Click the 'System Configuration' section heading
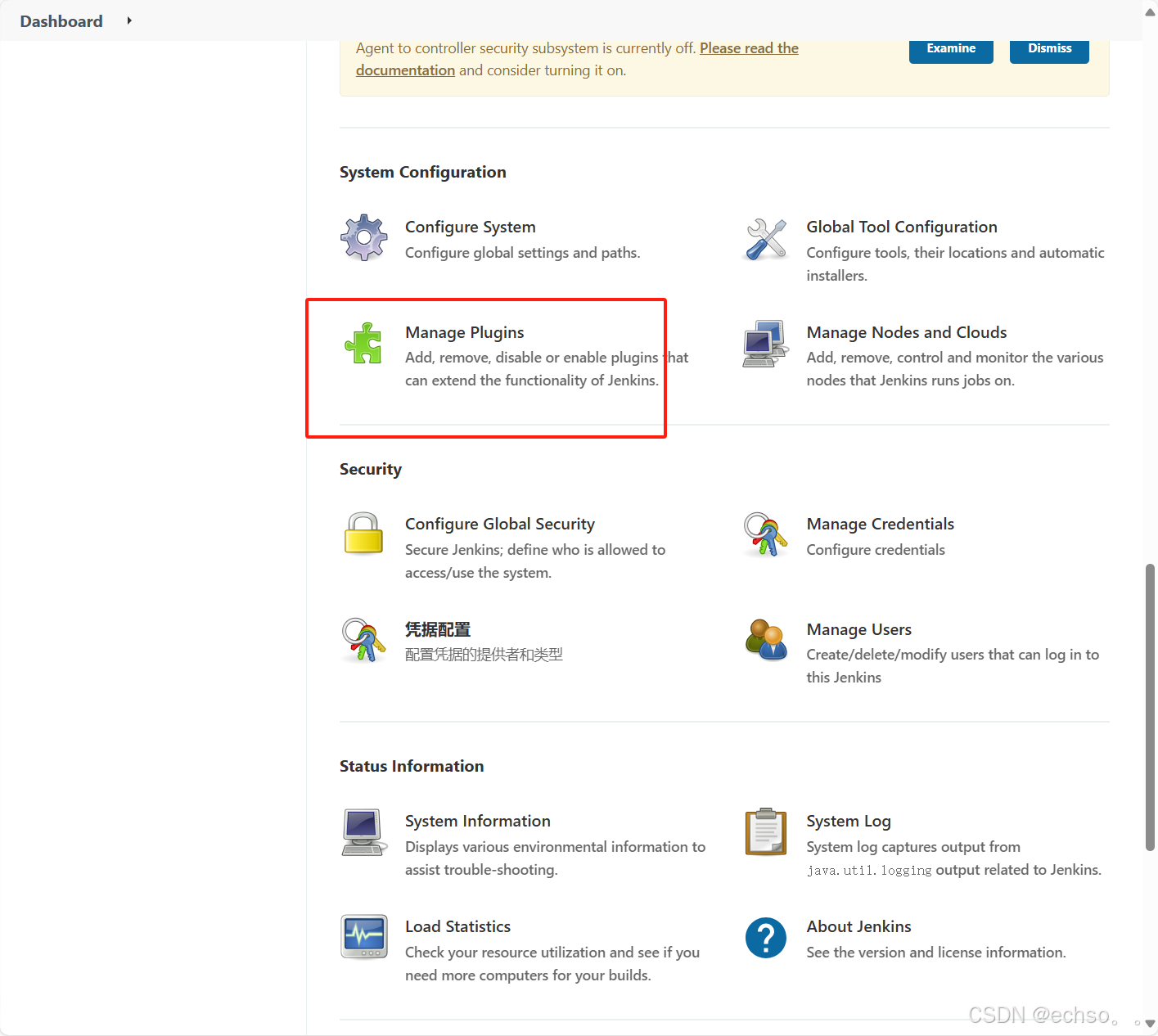The height and width of the screenshot is (1036, 1158). 423,172
